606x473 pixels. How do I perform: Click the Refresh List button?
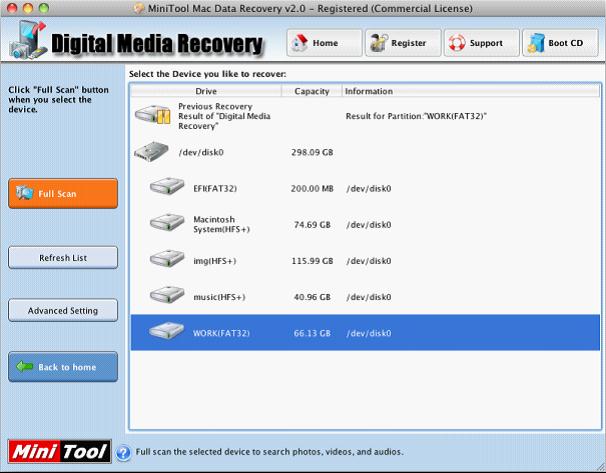click(63, 258)
